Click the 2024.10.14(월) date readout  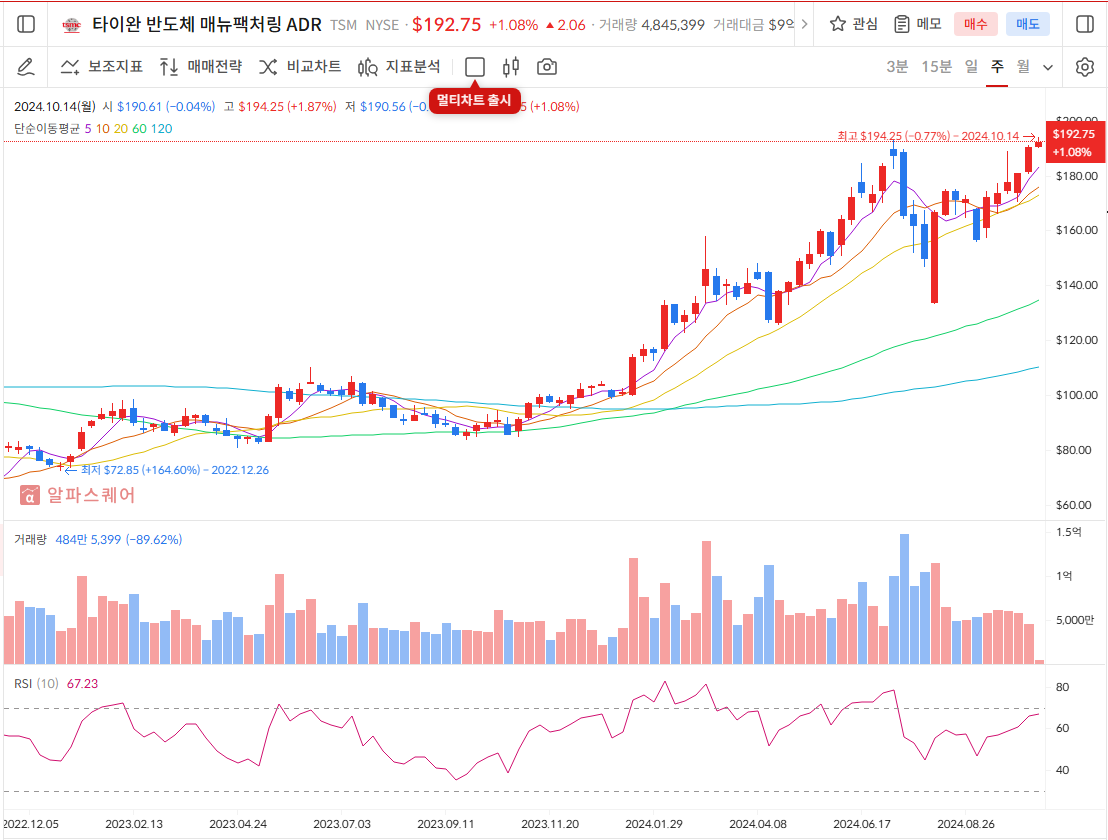[54, 107]
